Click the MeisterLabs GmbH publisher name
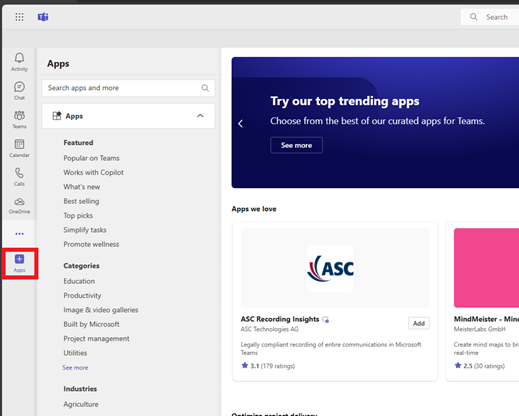Screen dimensions: 519x416 pos(479,329)
